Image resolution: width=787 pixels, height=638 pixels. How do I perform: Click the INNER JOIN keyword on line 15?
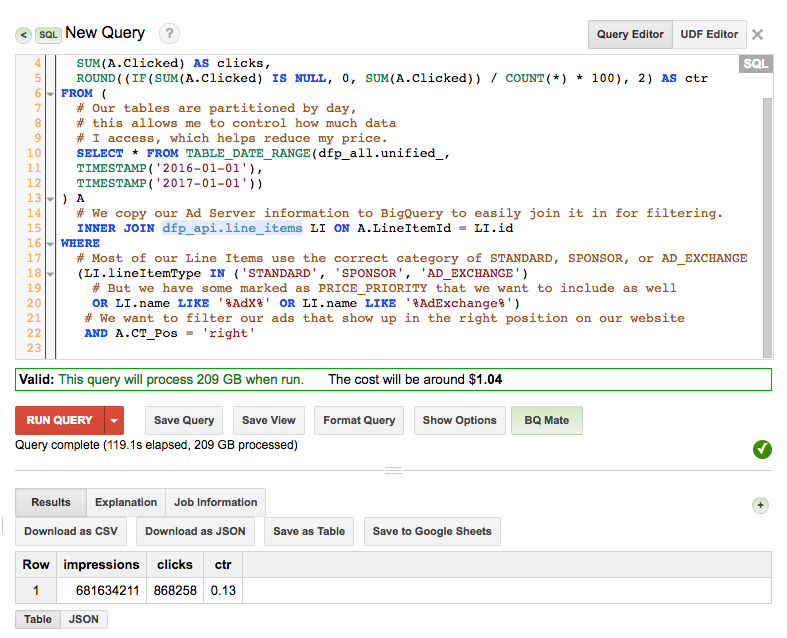point(115,228)
